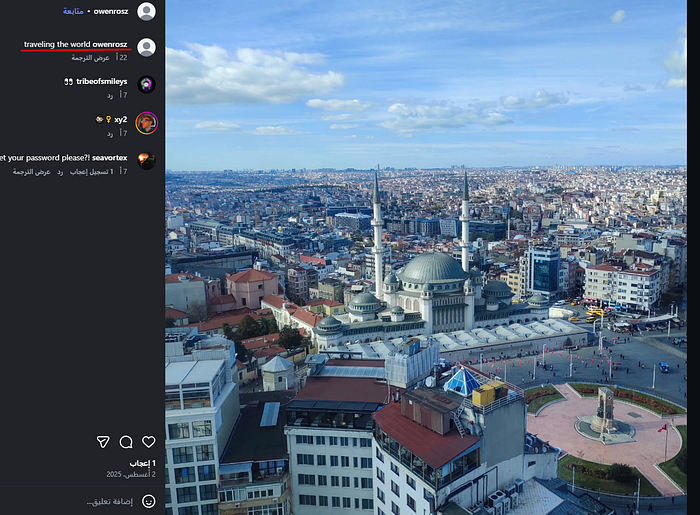
Task: Open owenrosz username in header
Action: pyautogui.click(x=111, y=11)
